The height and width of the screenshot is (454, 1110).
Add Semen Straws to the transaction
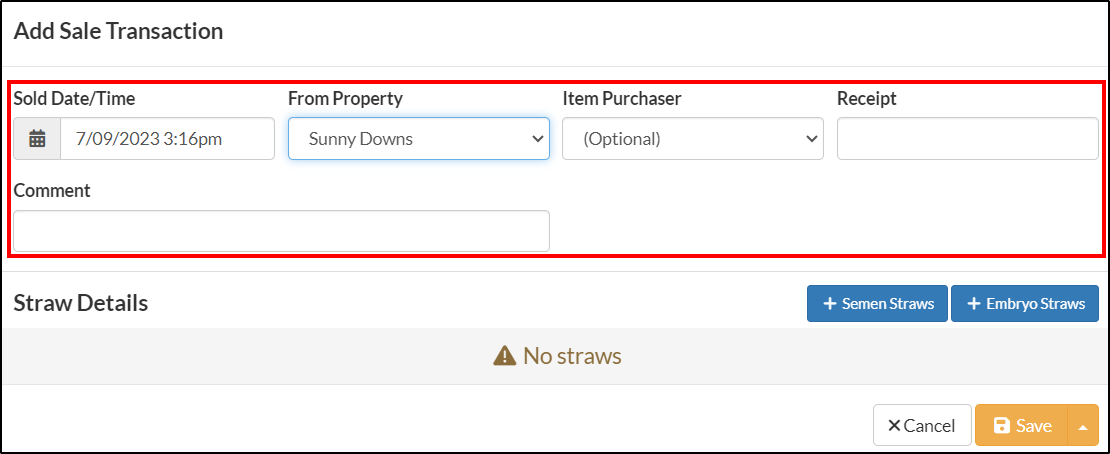(877, 304)
